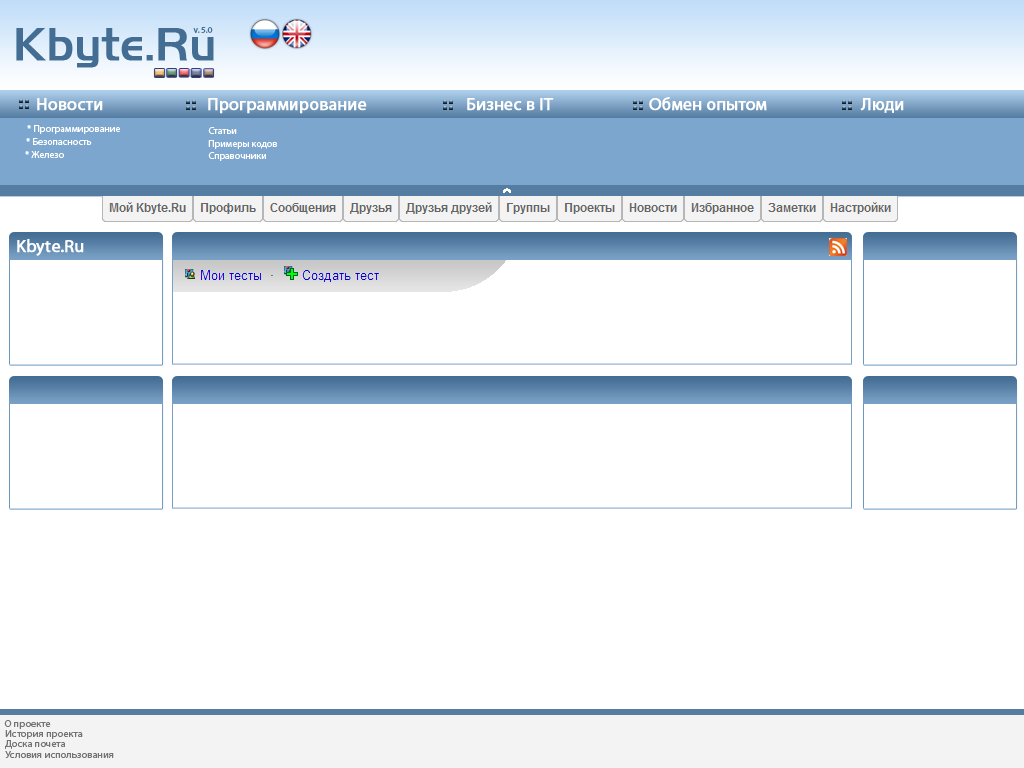Select the Сообщения tab
The height and width of the screenshot is (768, 1024).
(303, 208)
